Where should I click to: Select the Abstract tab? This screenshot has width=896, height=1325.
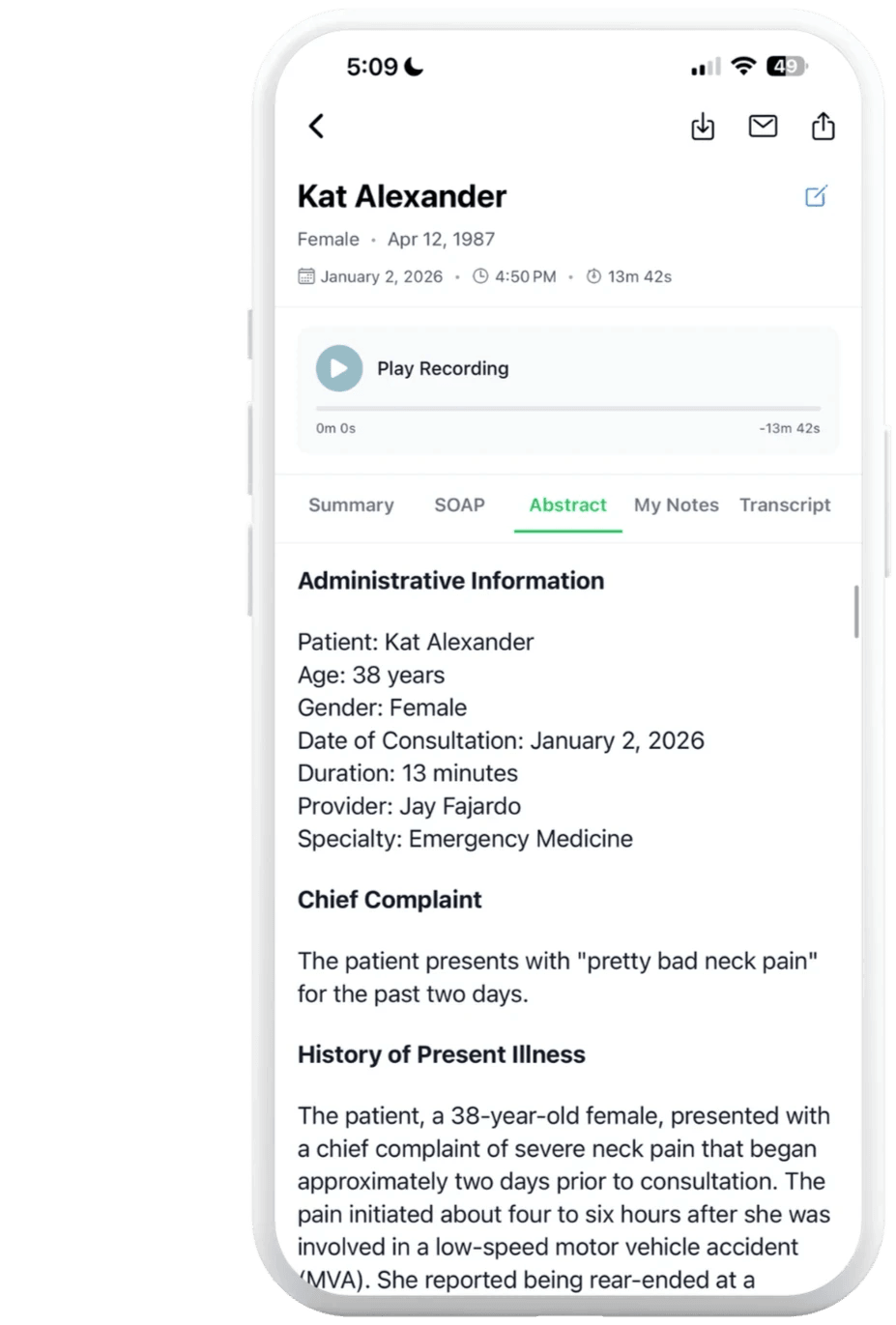point(567,504)
